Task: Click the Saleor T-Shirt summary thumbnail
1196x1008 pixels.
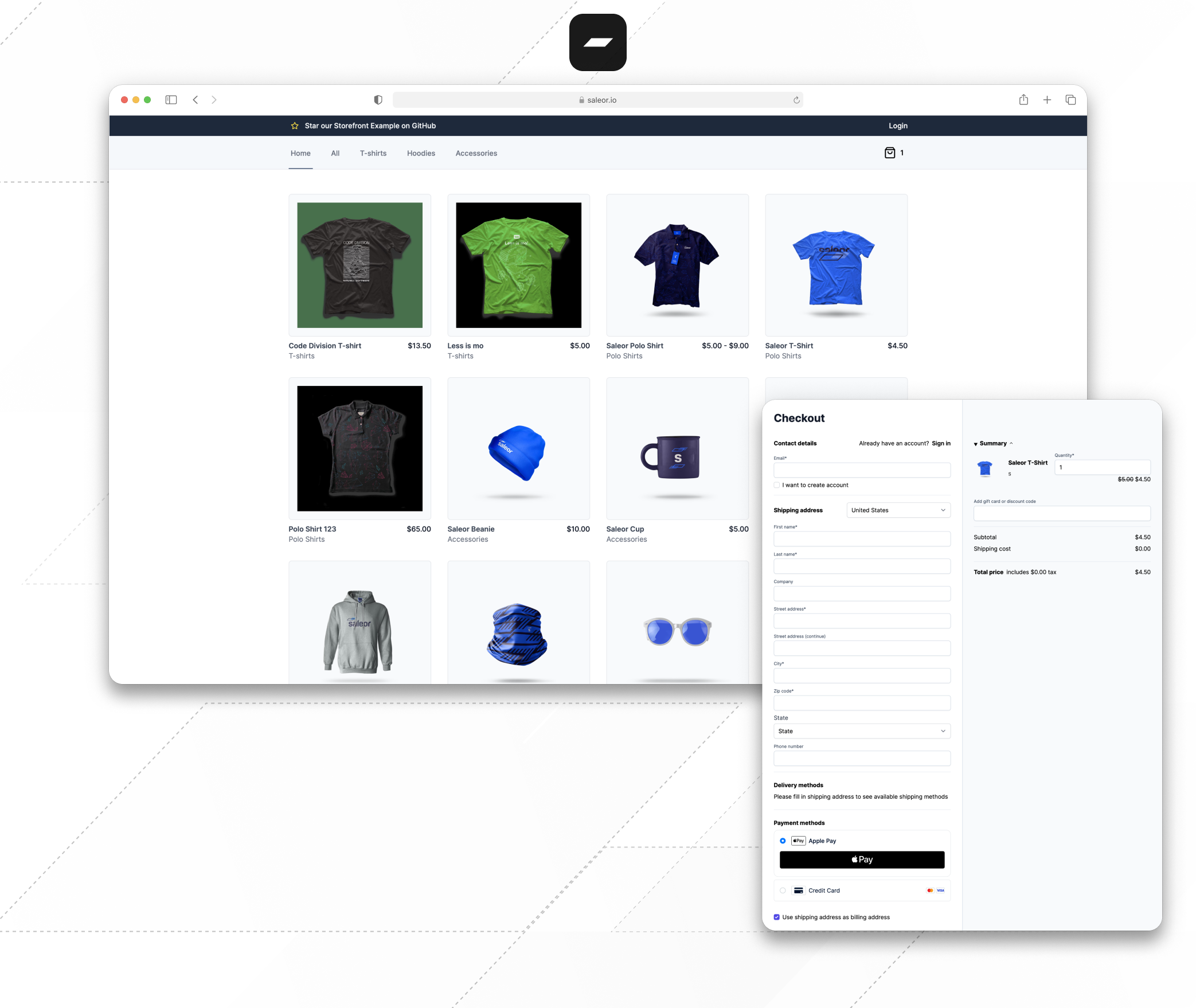Action: [985, 468]
